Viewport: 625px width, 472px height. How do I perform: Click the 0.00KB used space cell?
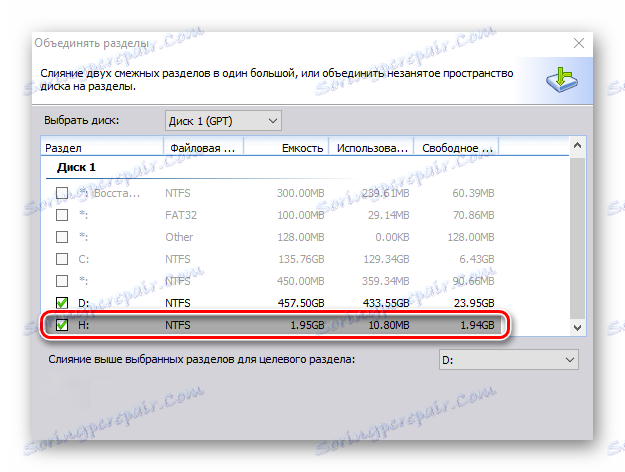click(x=392, y=237)
